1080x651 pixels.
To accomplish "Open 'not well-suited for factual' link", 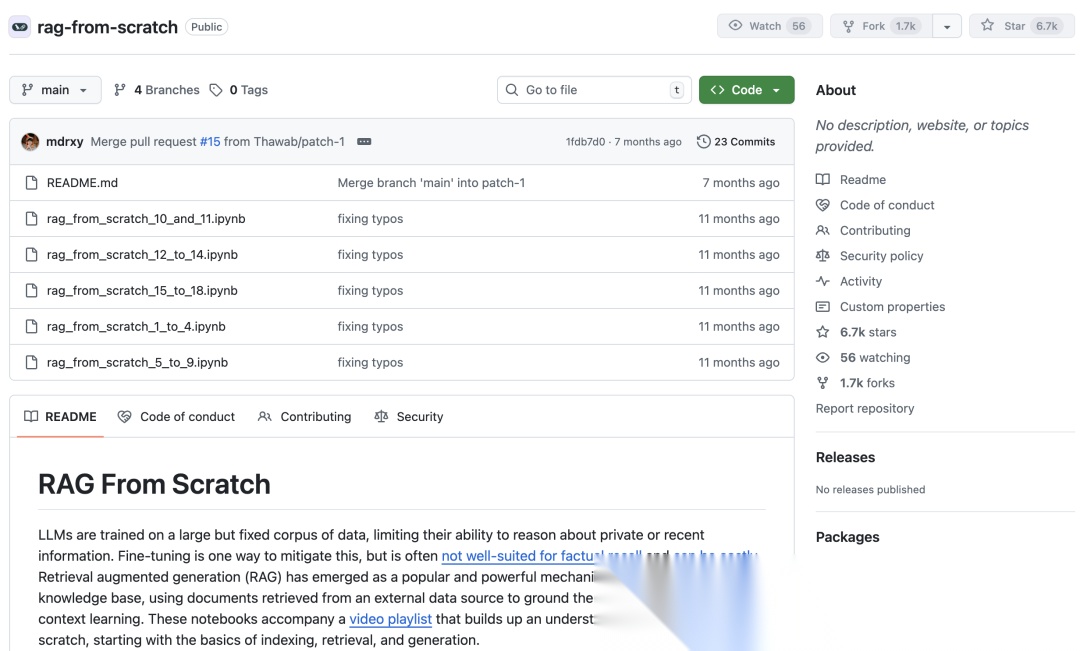I will (x=522, y=555).
